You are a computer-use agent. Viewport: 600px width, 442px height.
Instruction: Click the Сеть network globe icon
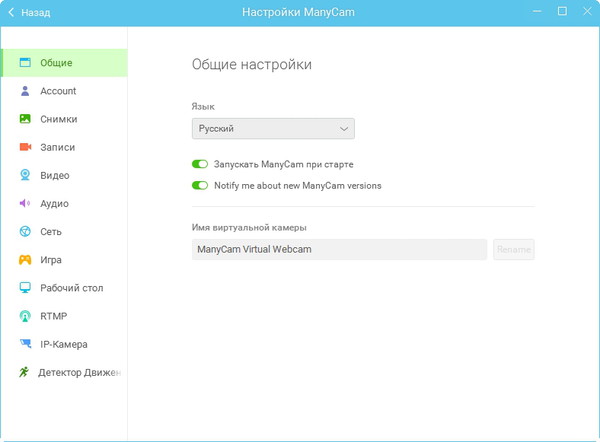(25, 232)
